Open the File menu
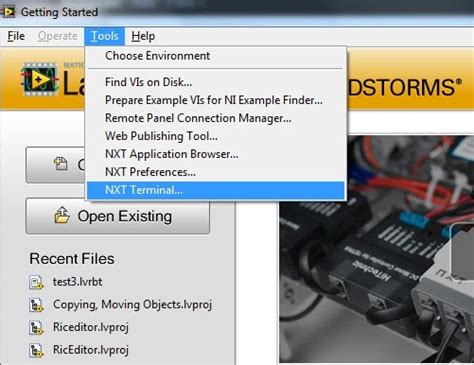Image resolution: width=474 pixels, height=365 pixels. [16, 36]
